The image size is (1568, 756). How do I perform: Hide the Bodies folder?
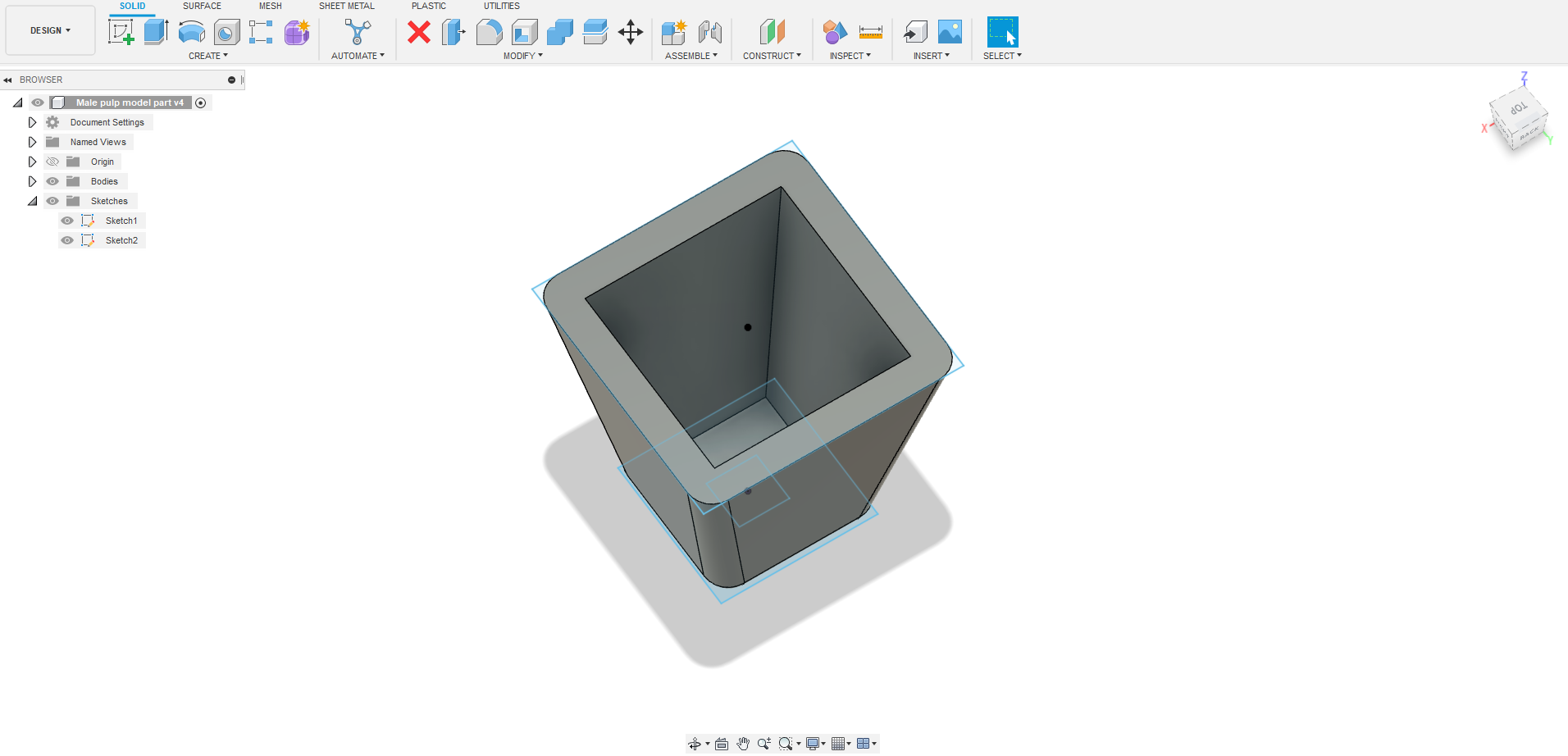[52, 181]
